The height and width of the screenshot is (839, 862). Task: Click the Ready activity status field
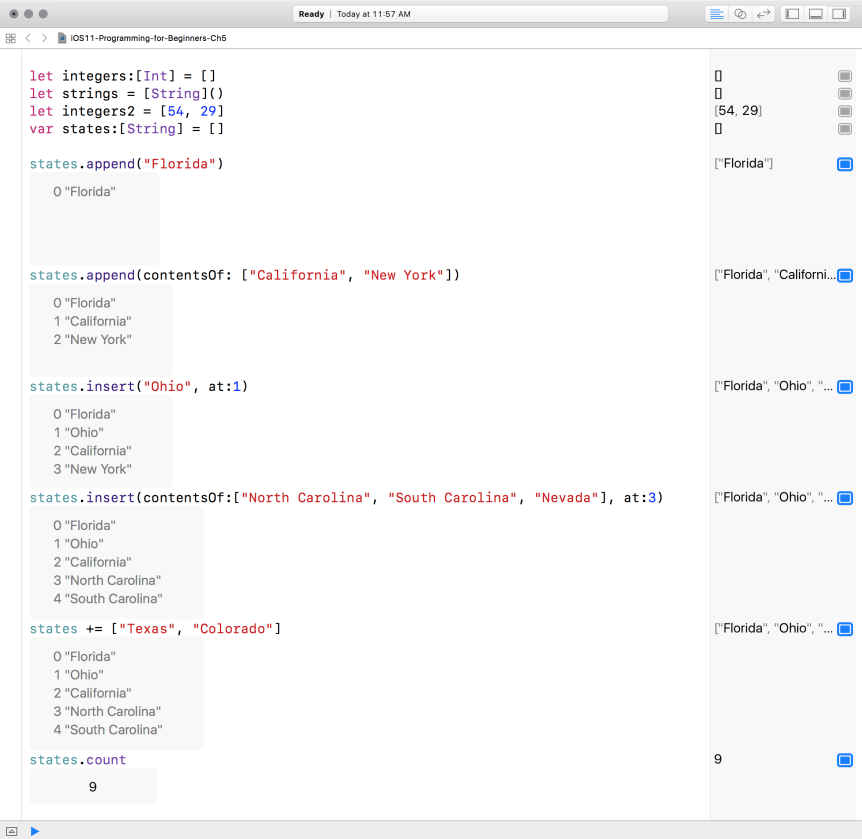click(480, 14)
